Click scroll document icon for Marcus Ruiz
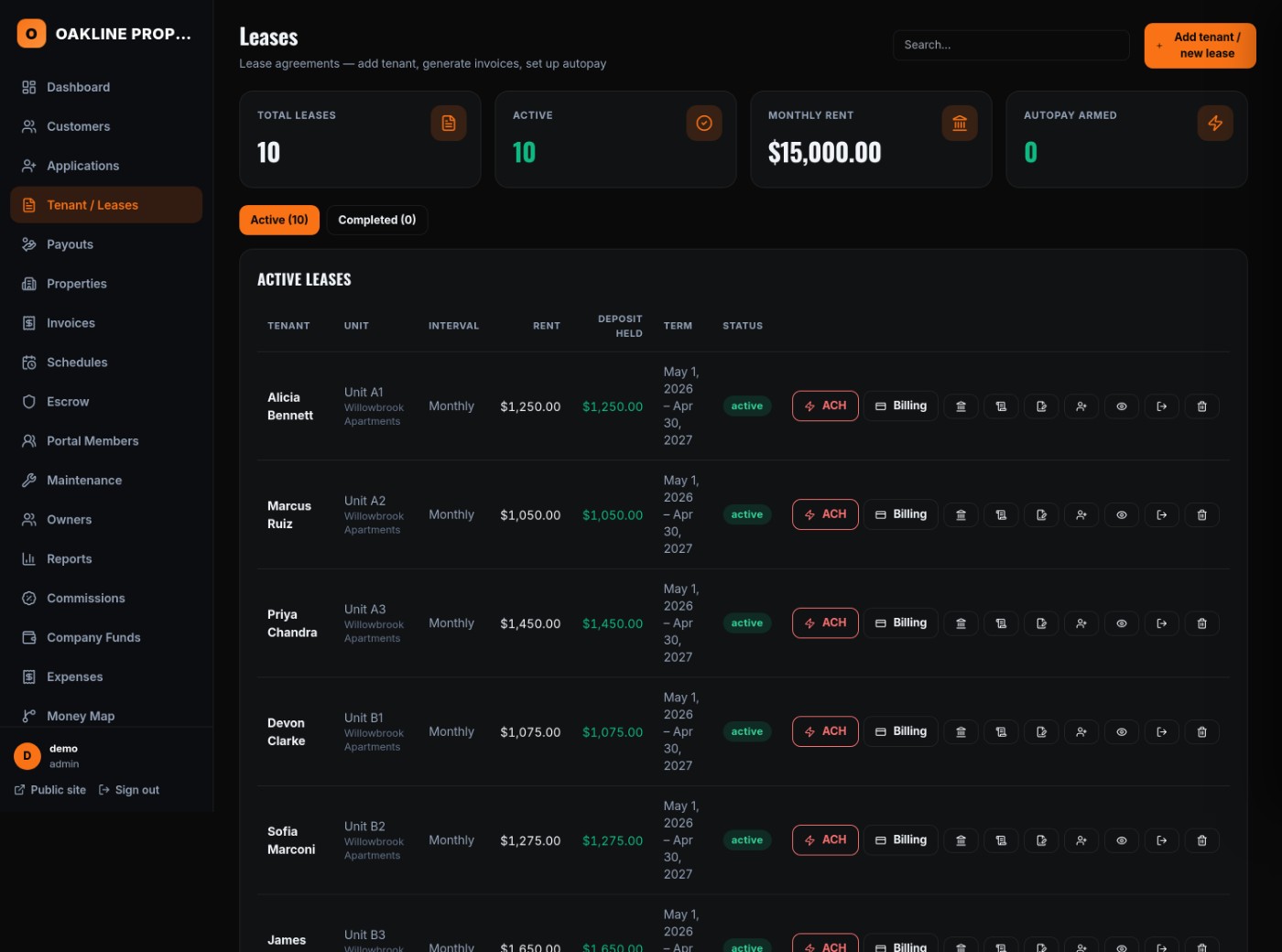Screen dimensions: 1282x952 [x=1001, y=515]
